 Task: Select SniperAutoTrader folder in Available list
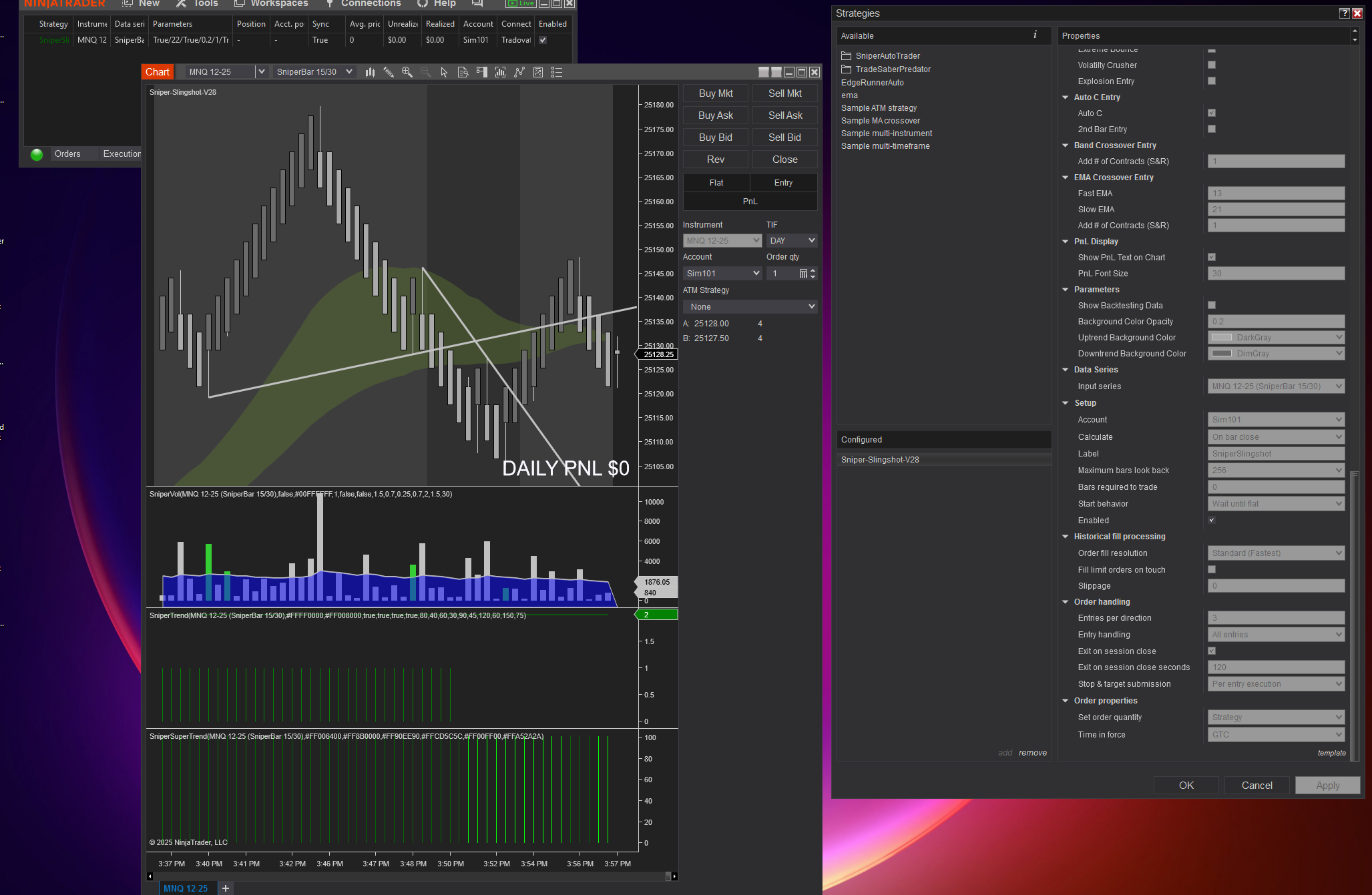click(x=887, y=56)
